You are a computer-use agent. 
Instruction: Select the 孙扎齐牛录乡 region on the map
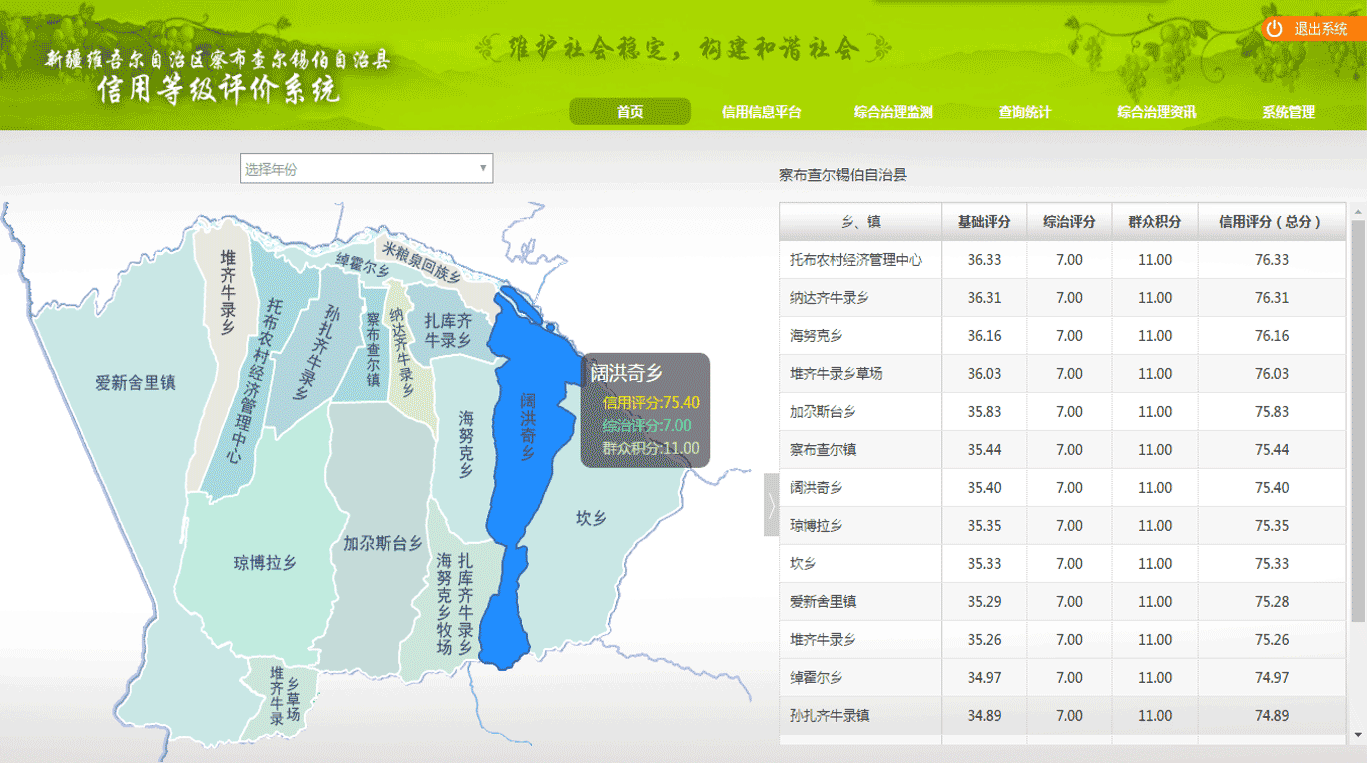pyautogui.click(x=319, y=350)
